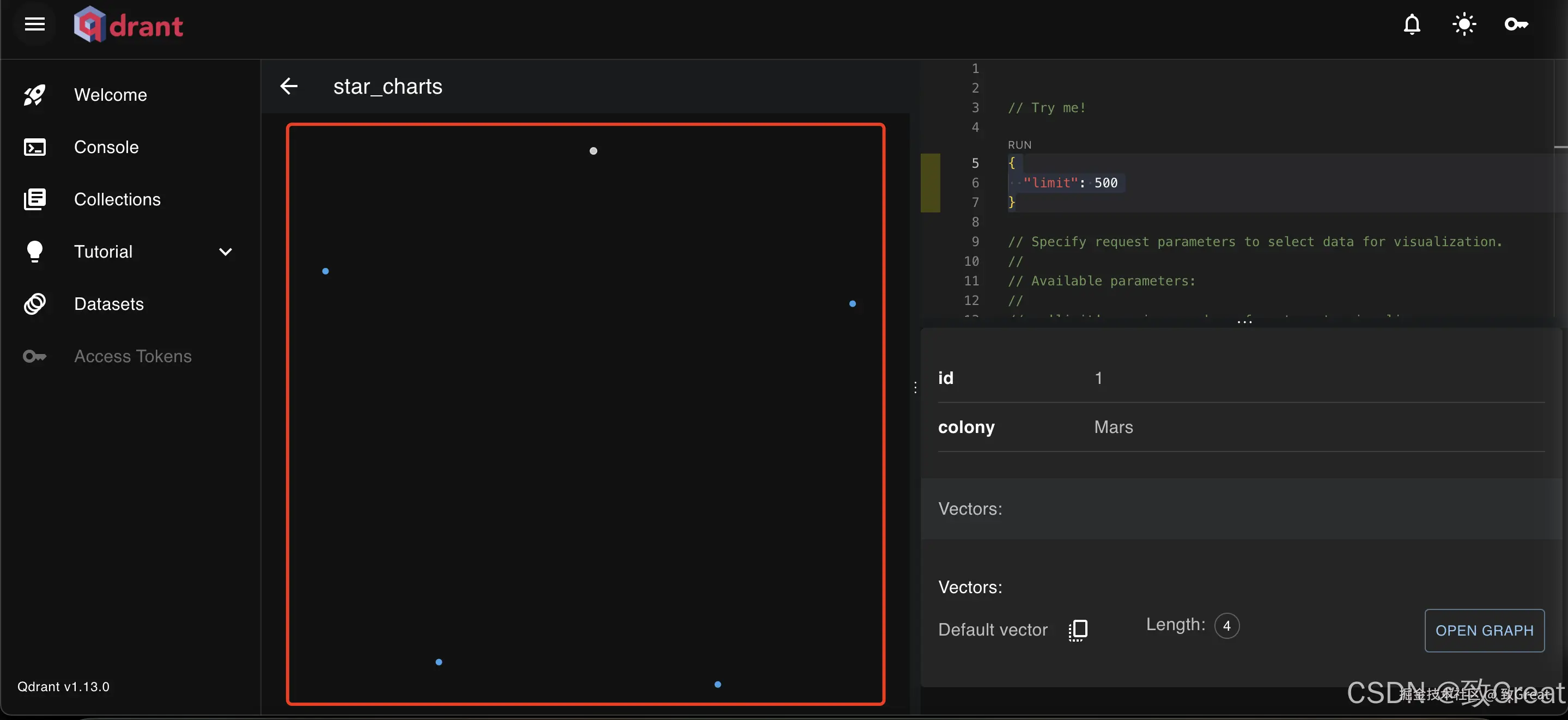
Task: Open the Collections page
Action: [117, 200]
